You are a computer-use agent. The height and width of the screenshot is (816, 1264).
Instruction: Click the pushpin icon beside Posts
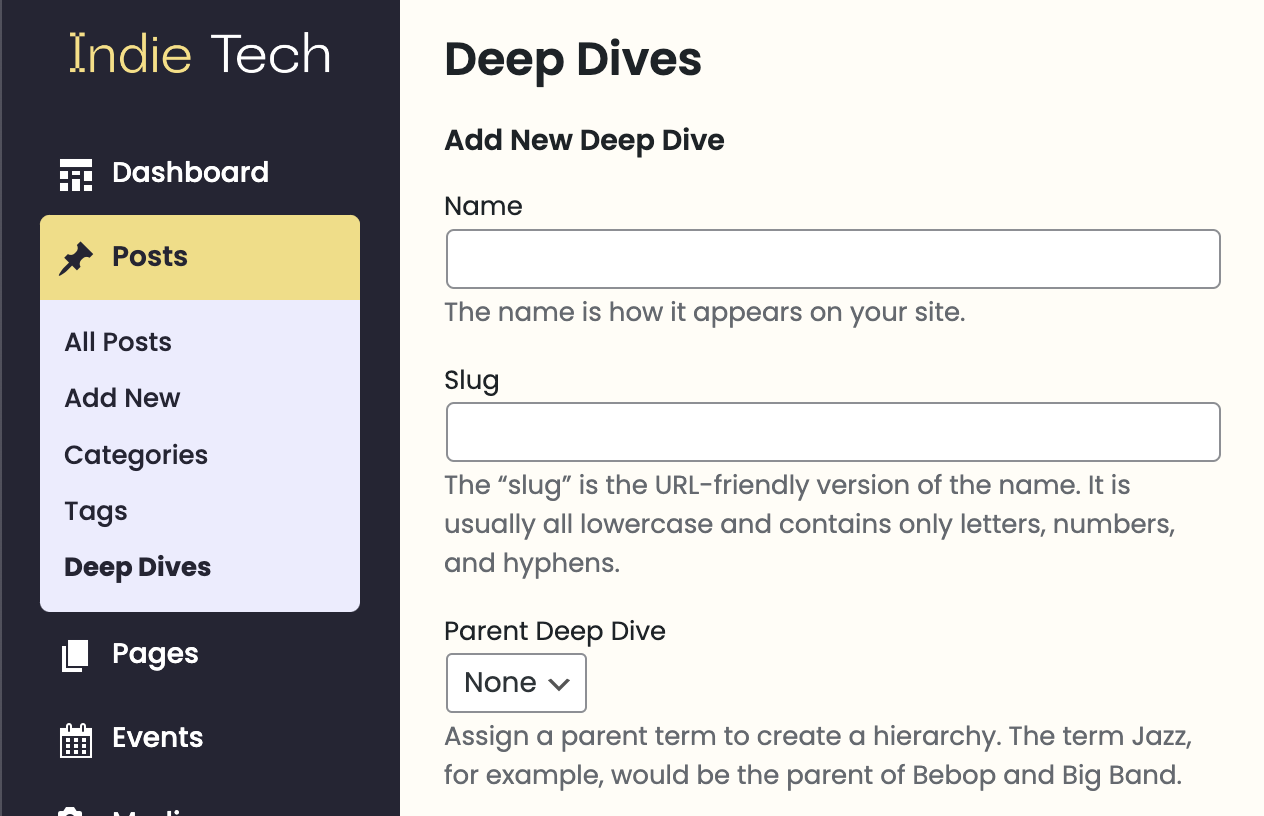[76, 258]
